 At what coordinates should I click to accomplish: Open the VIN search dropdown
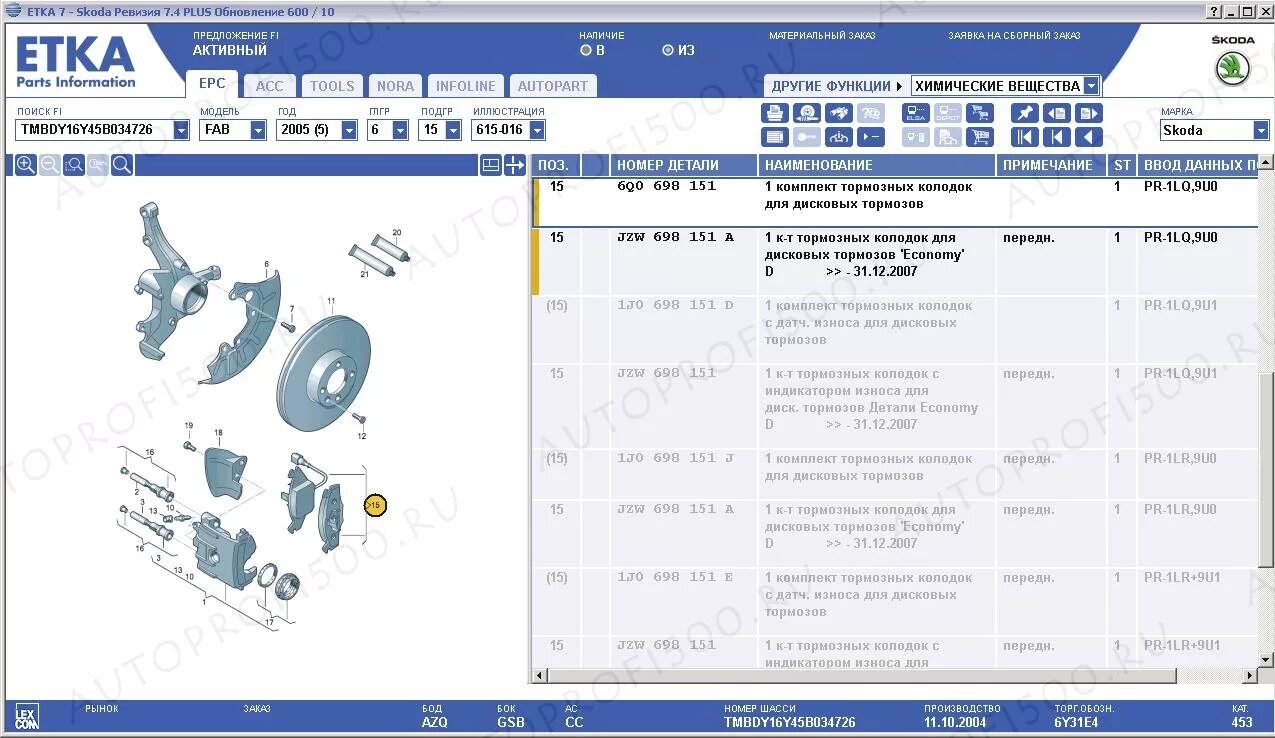[x=181, y=130]
